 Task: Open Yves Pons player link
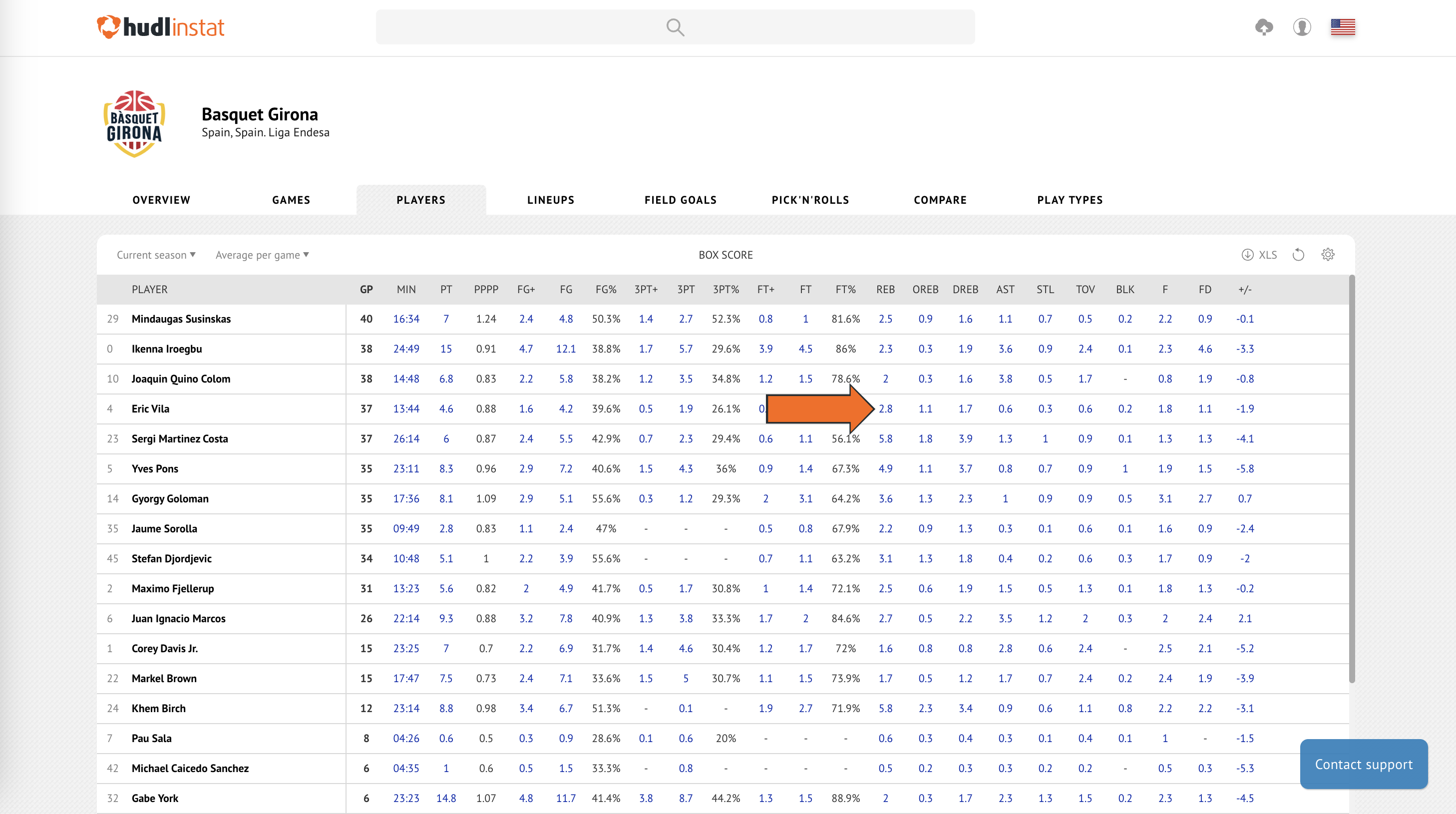155,468
